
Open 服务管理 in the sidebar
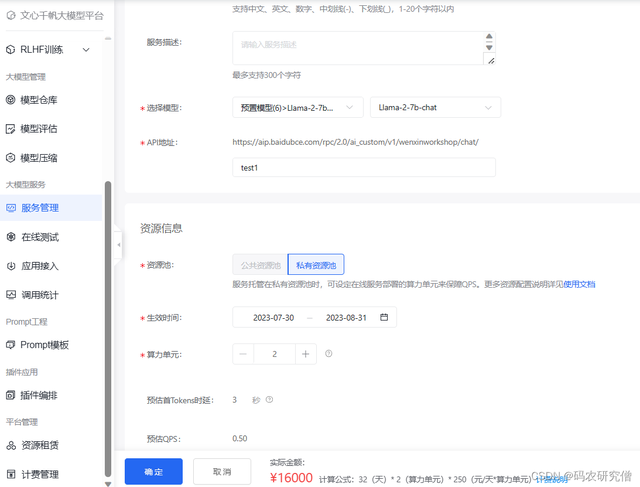coord(40,208)
